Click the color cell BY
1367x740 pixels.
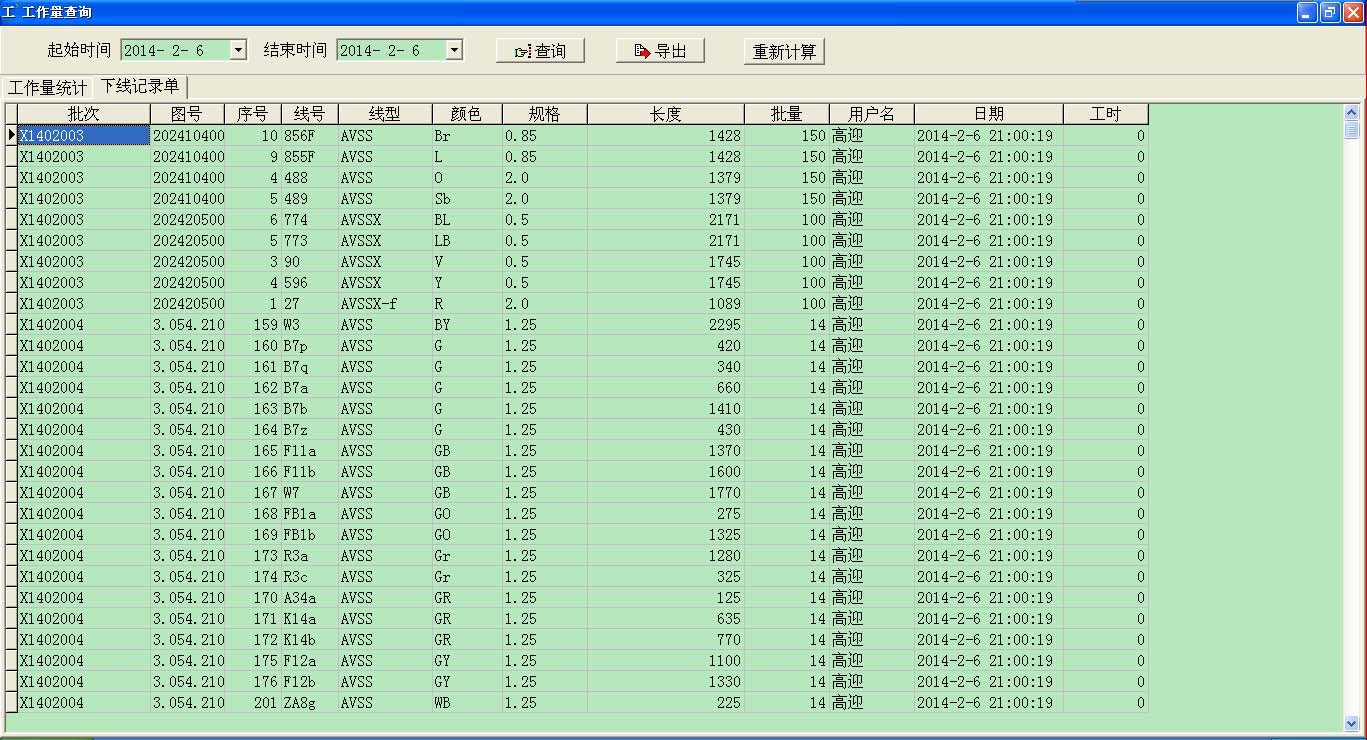tap(467, 324)
